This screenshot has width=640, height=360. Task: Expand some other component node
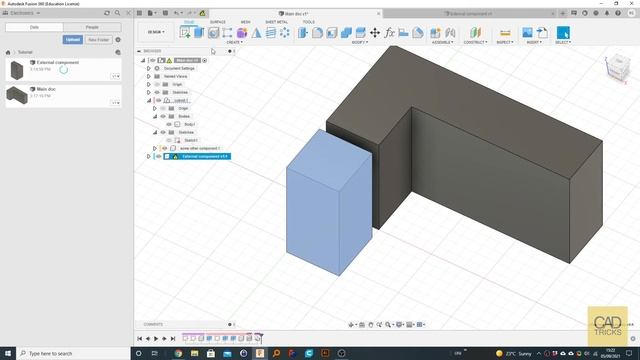pos(155,148)
